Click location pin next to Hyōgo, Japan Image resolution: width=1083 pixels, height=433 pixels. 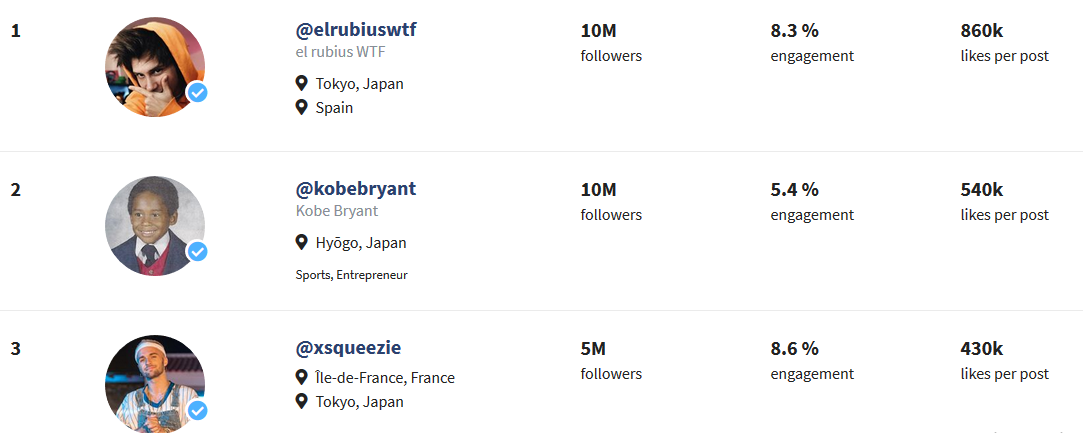pyautogui.click(x=300, y=242)
